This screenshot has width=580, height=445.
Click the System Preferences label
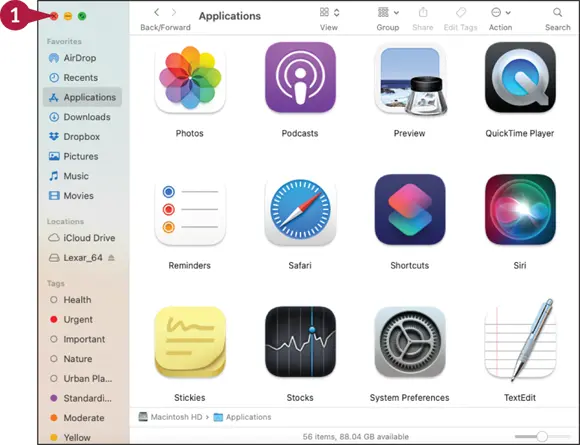tap(409, 398)
